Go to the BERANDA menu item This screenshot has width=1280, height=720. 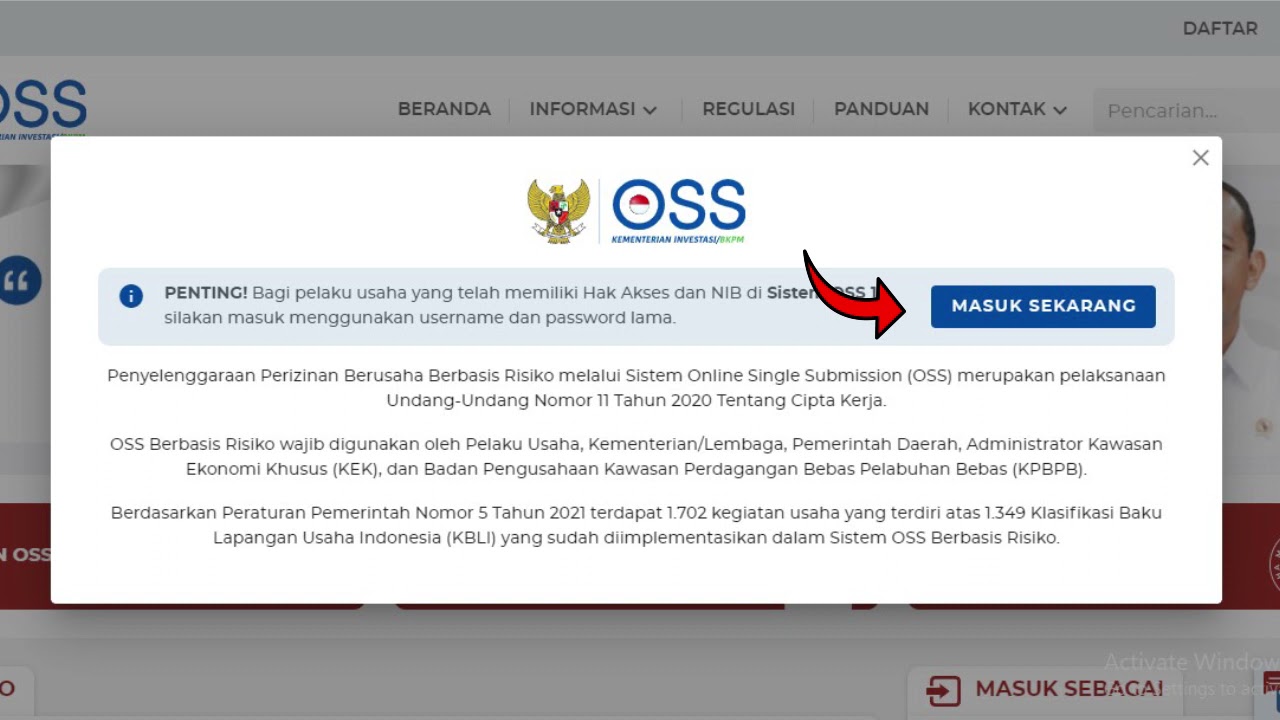coord(444,109)
